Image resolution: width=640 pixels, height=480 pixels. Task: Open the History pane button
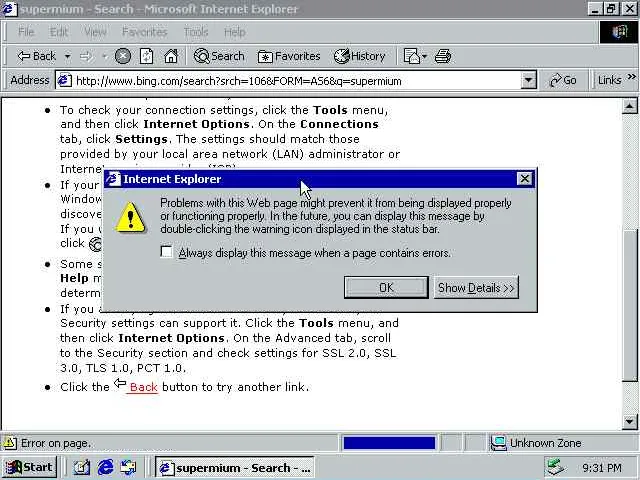(x=360, y=56)
